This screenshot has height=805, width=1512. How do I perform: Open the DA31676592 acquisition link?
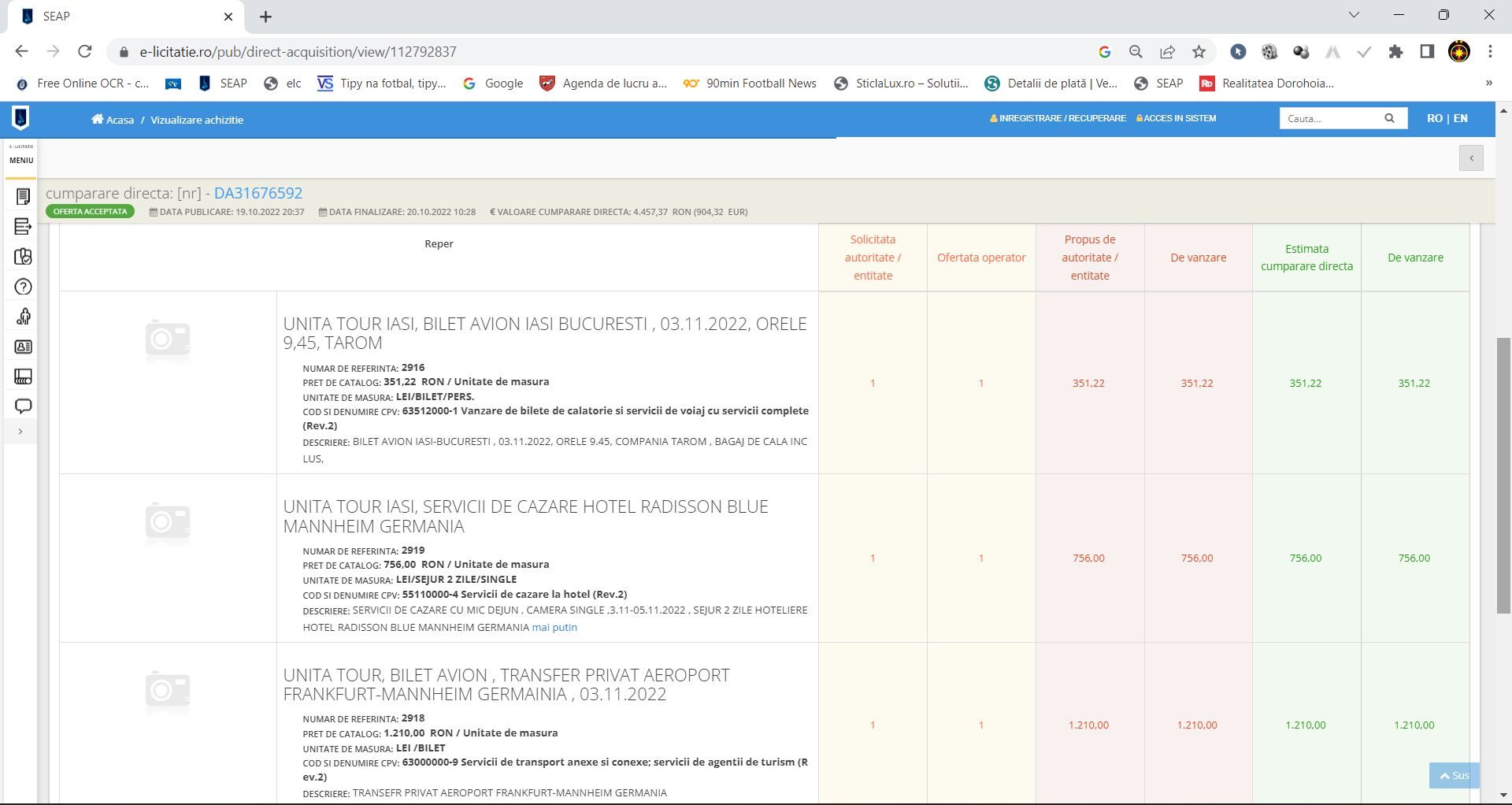click(258, 193)
